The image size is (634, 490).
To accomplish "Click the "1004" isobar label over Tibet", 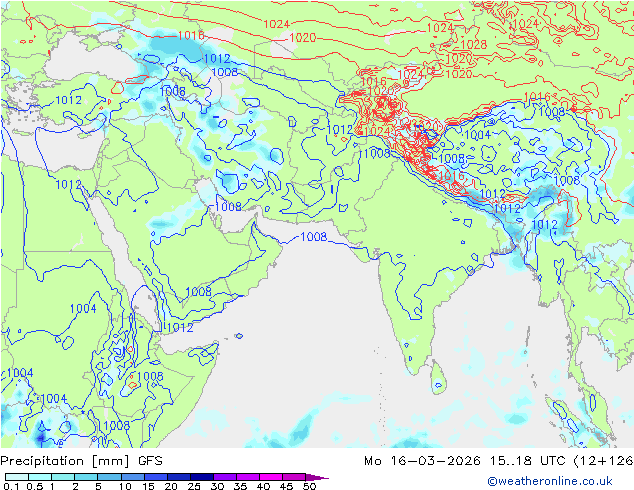I will 478,135.
